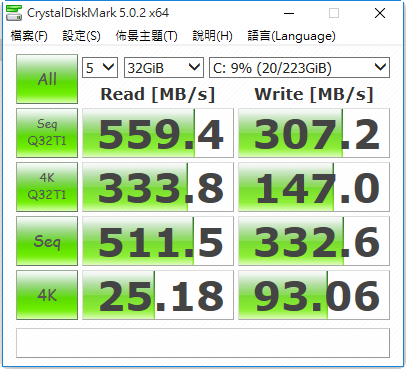Start the 4K Q32T1 benchmark
The height and width of the screenshot is (369, 406).
click(x=47, y=187)
